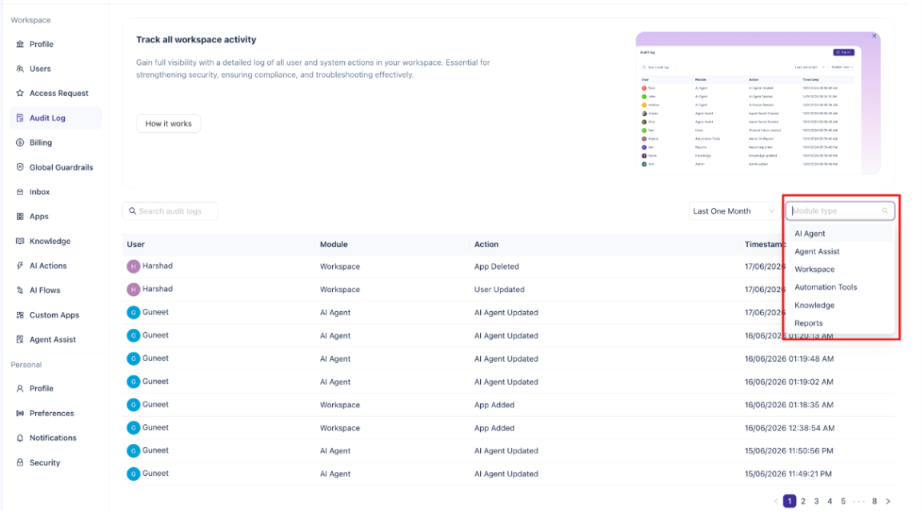Select the Access Request star icon
922x512 pixels.
click(20, 93)
